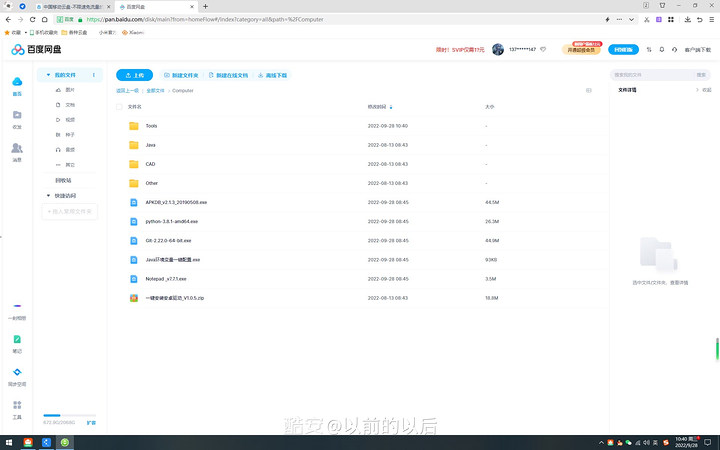Collapse the file details panel
The height and width of the screenshot is (450, 720).
click(x=703, y=90)
